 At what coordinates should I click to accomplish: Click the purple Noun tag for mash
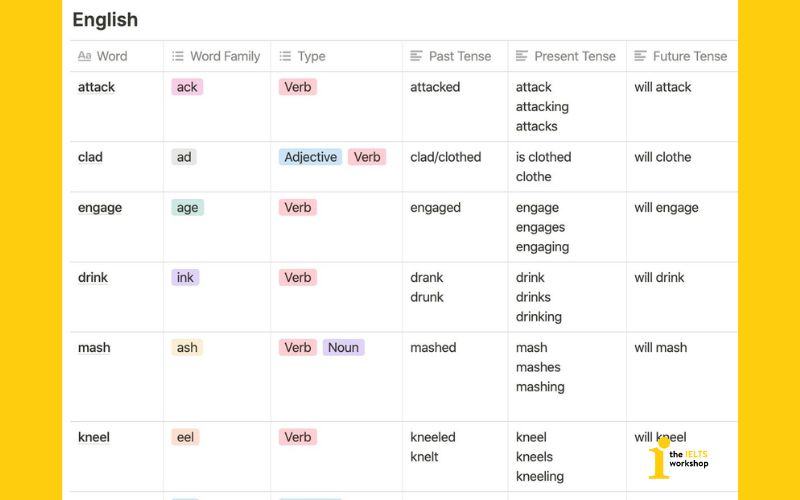pos(343,347)
